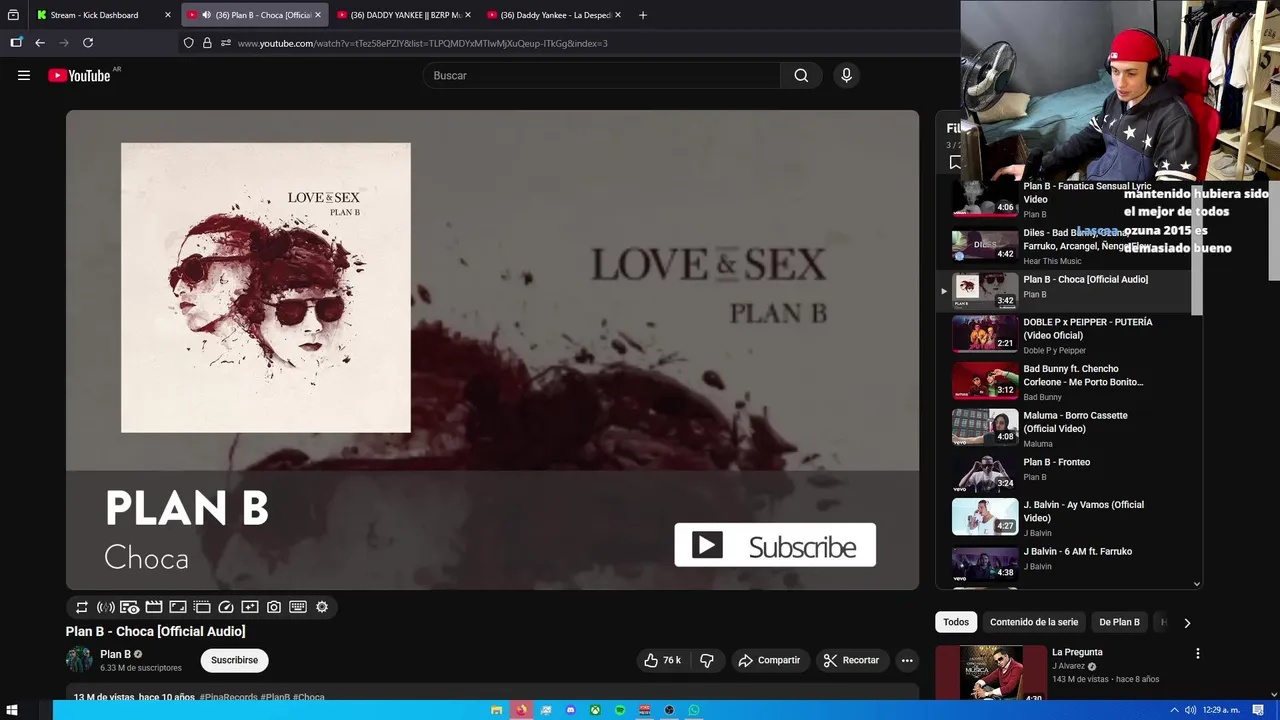
Task: Click the Recortar clip button
Action: (x=851, y=660)
